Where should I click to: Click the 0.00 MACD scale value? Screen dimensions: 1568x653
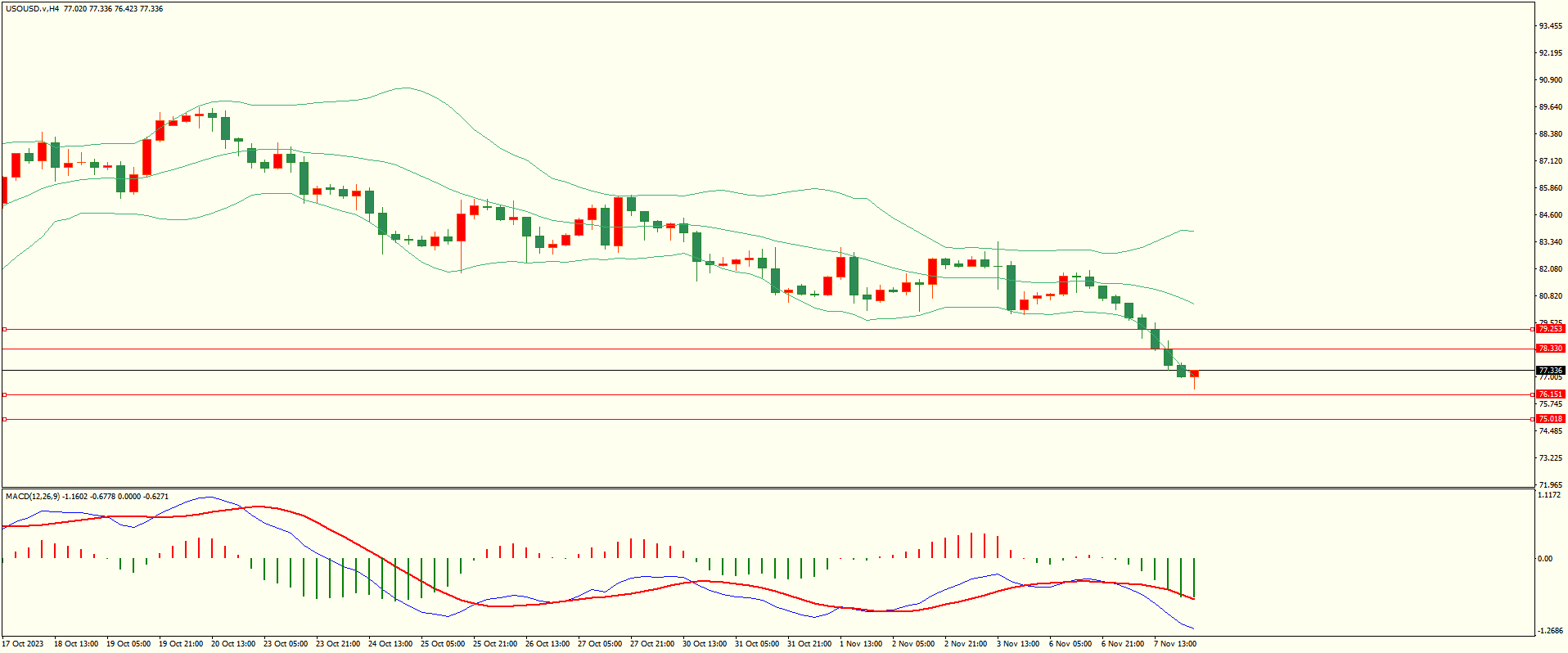(1545, 559)
